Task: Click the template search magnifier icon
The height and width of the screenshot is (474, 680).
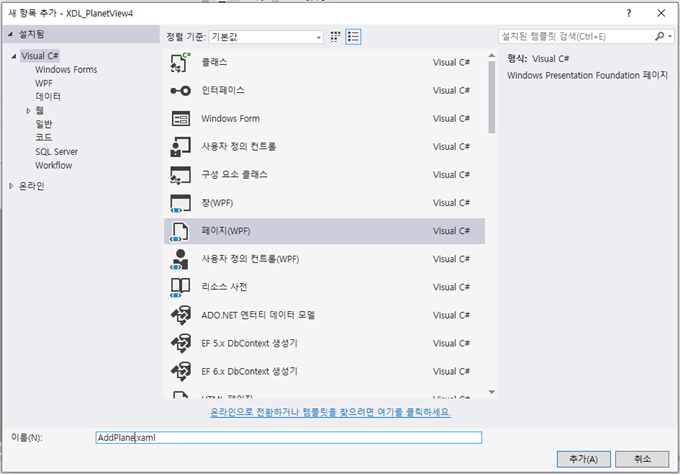Action: [659, 36]
